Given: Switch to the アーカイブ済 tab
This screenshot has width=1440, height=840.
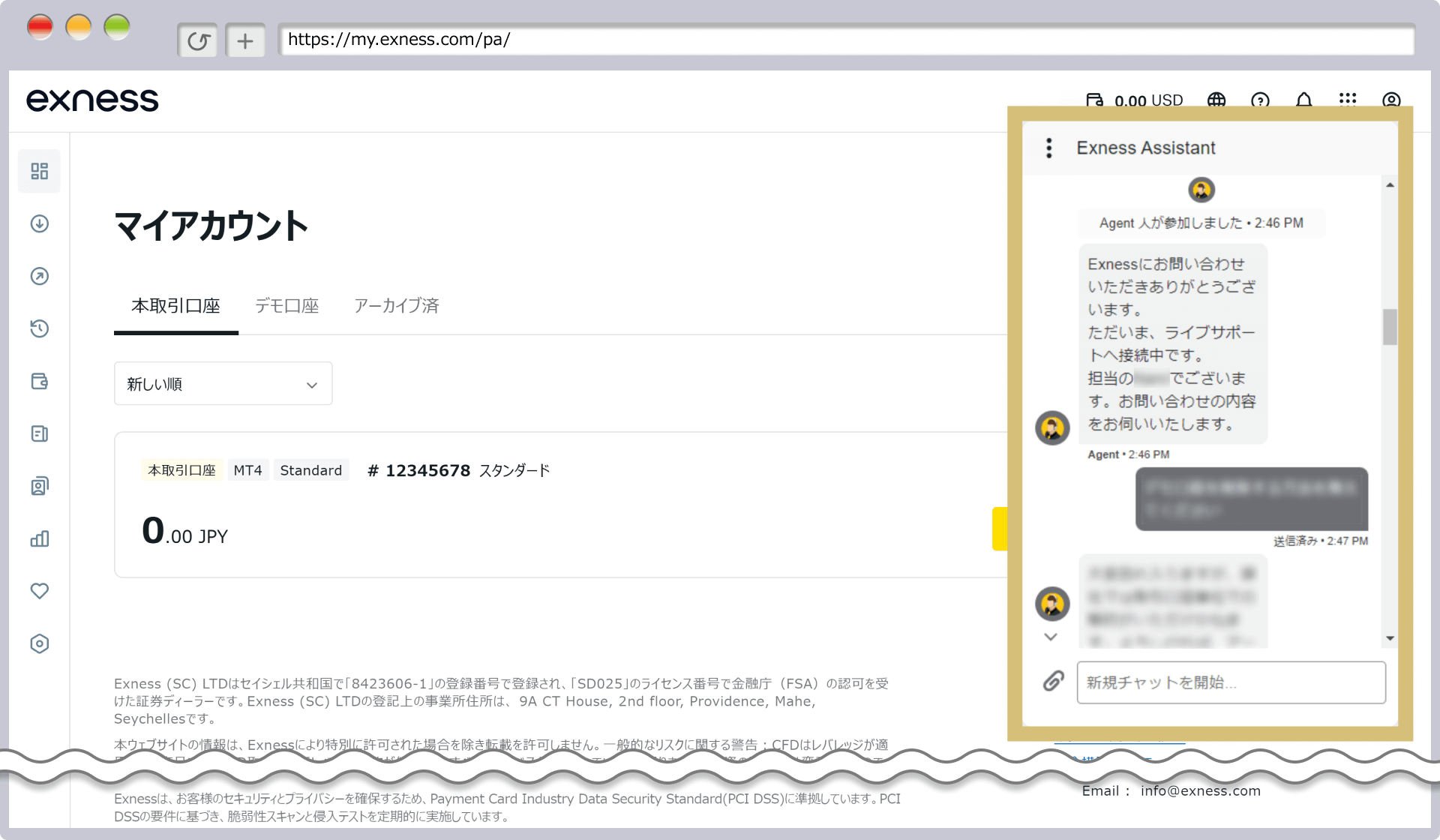Looking at the screenshot, I should [x=396, y=306].
